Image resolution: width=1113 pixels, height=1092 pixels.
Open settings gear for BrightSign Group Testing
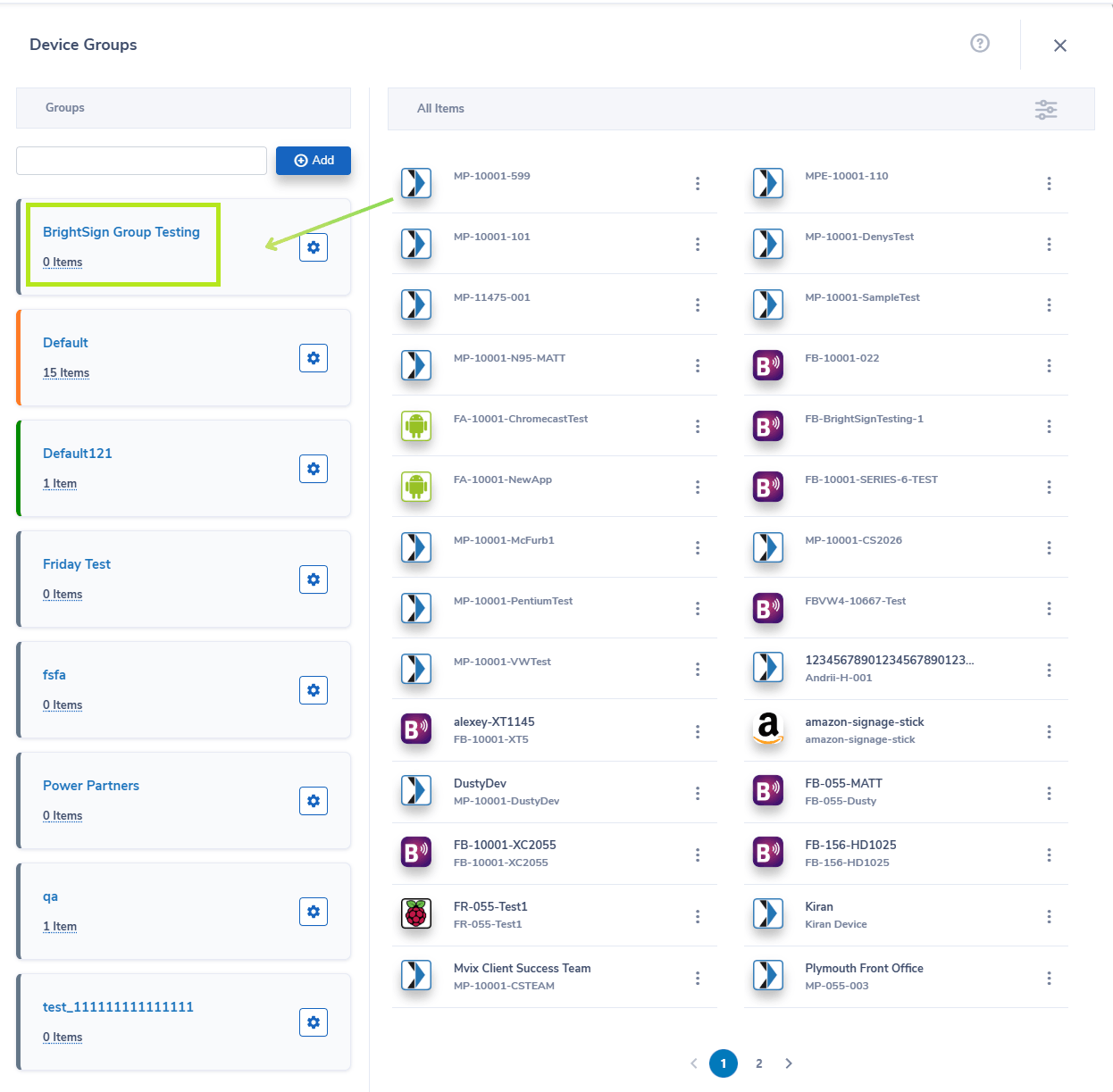pos(314,247)
